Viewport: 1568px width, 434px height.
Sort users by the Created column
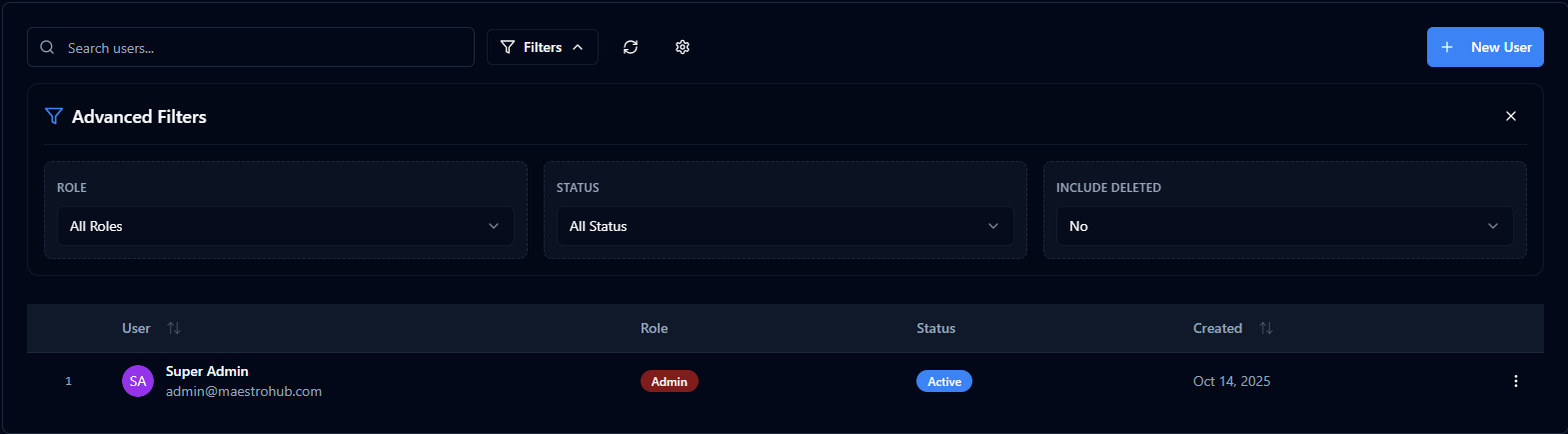[x=1265, y=328]
